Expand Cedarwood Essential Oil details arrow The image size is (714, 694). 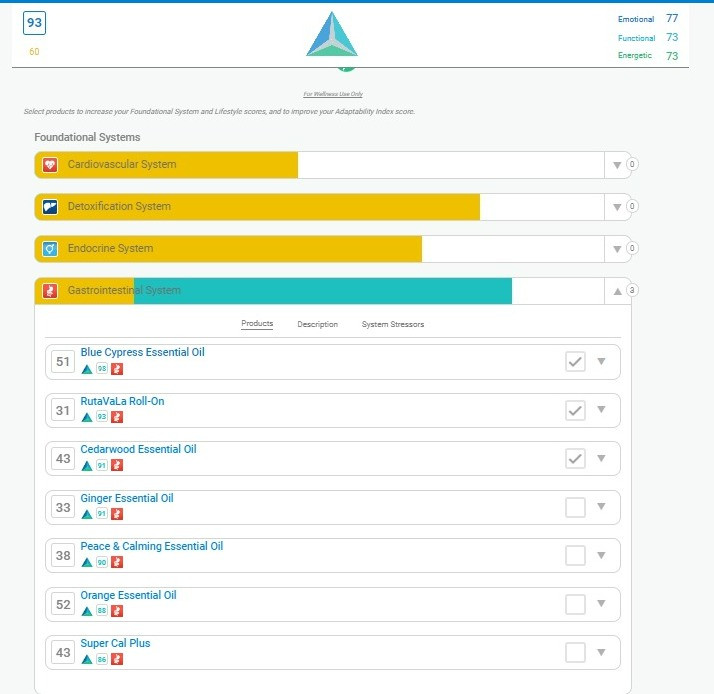pyautogui.click(x=601, y=458)
